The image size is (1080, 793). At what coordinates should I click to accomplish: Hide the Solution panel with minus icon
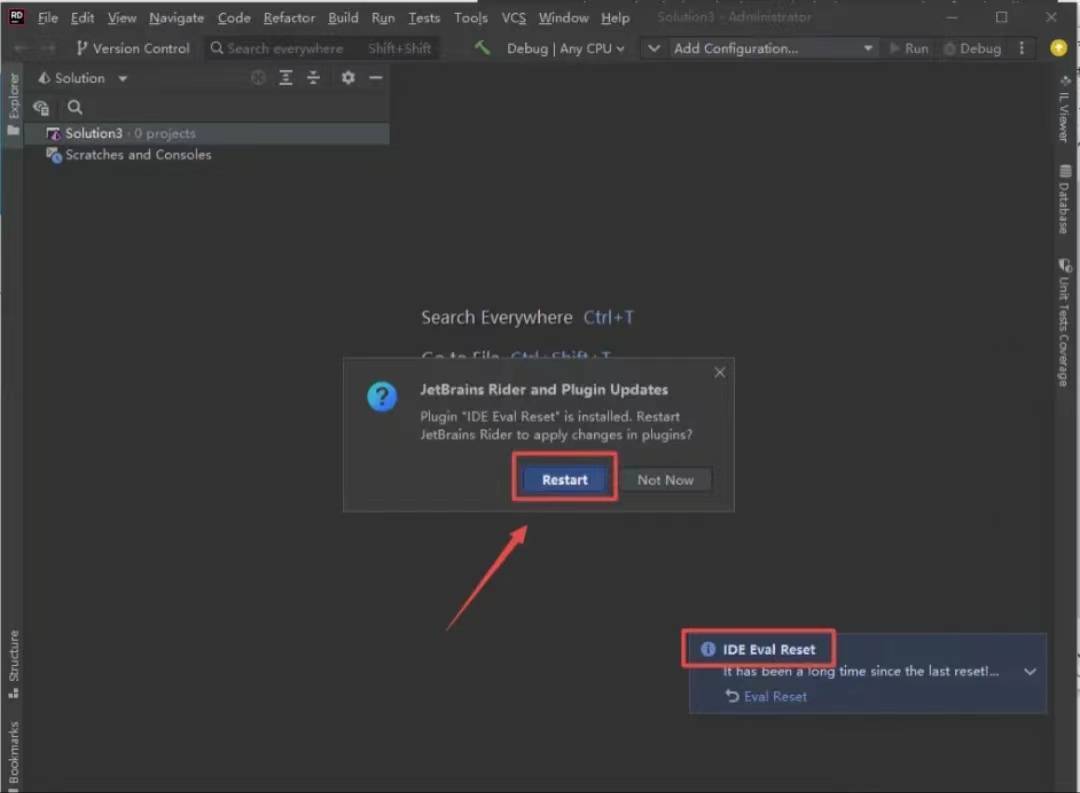coord(375,78)
